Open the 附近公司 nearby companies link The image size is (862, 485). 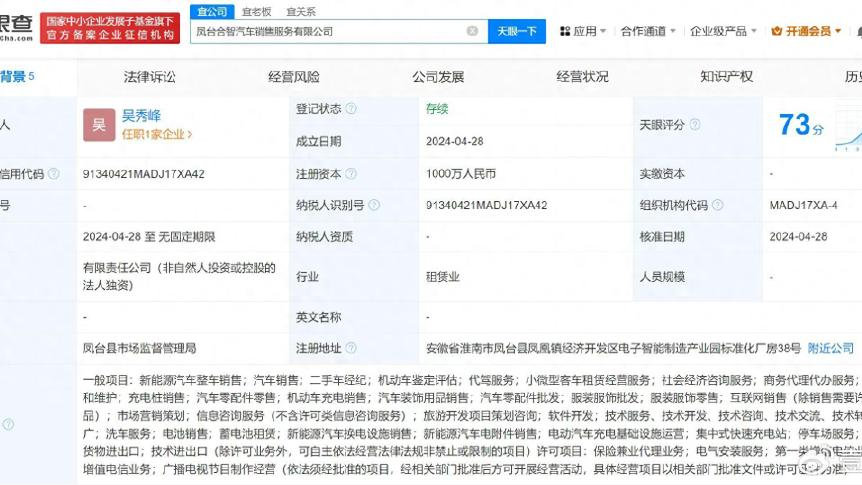coord(831,348)
